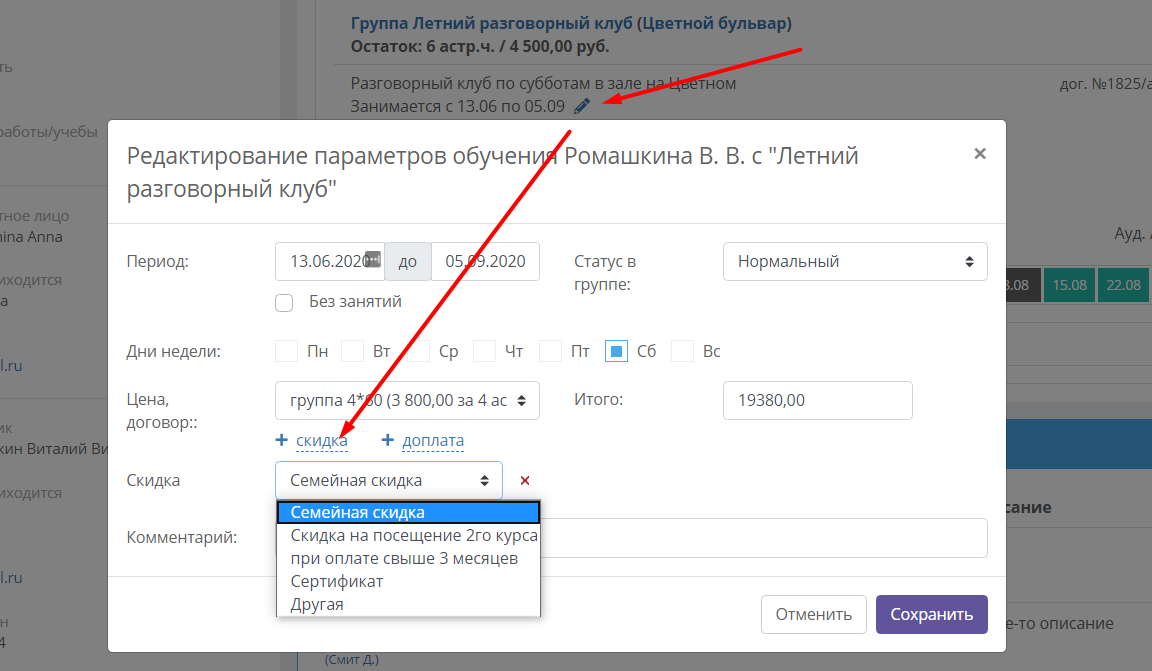Viewport: 1152px width, 671px height.
Task: Check the Чт weekday box
Action: [484, 351]
